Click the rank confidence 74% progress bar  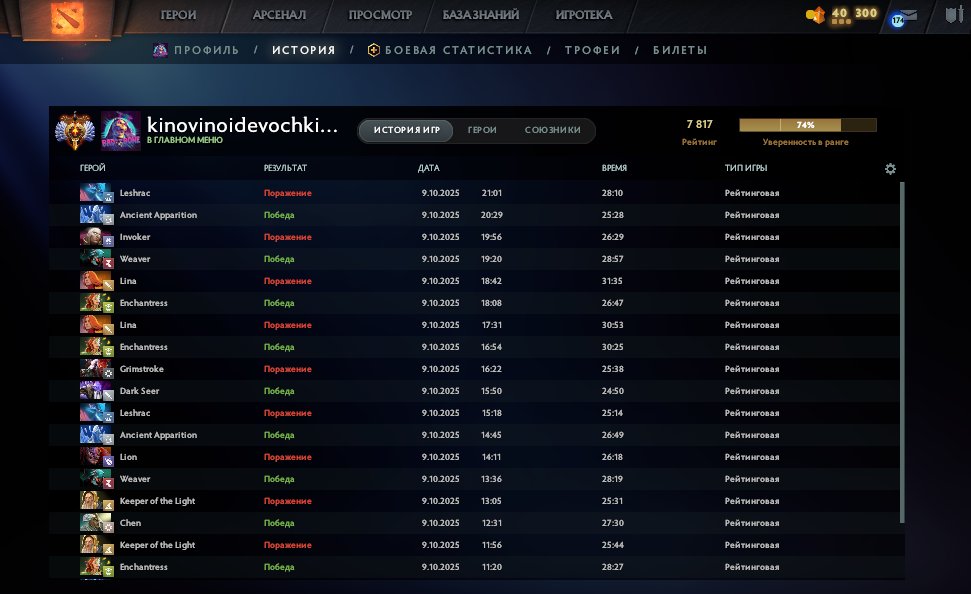(x=807, y=125)
